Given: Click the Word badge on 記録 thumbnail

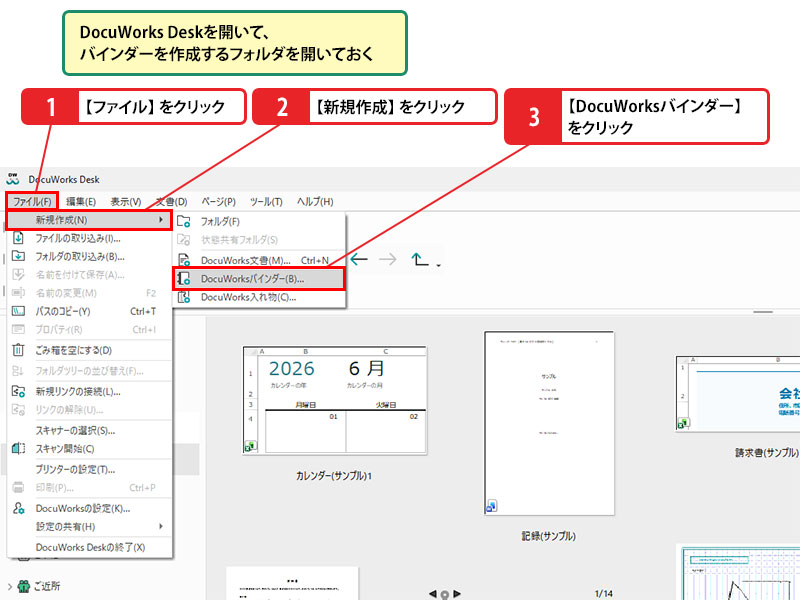Looking at the screenshot, I should pyautogui.click(x=491, y=506).
